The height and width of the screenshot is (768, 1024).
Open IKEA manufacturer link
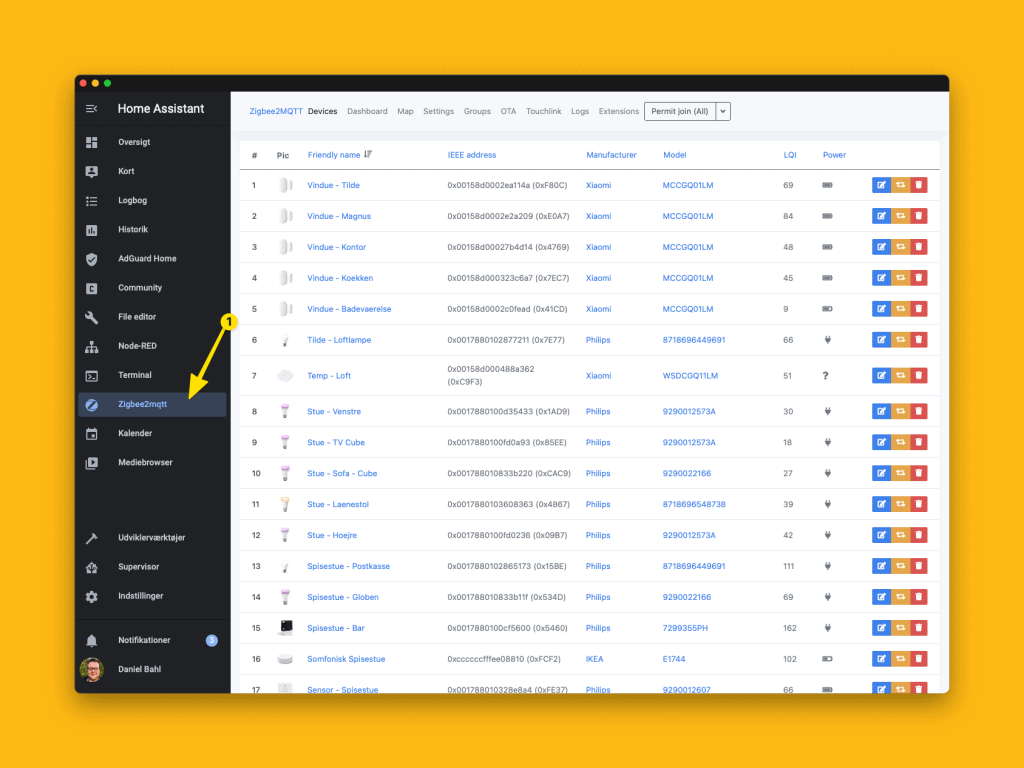tap(594, 659)
